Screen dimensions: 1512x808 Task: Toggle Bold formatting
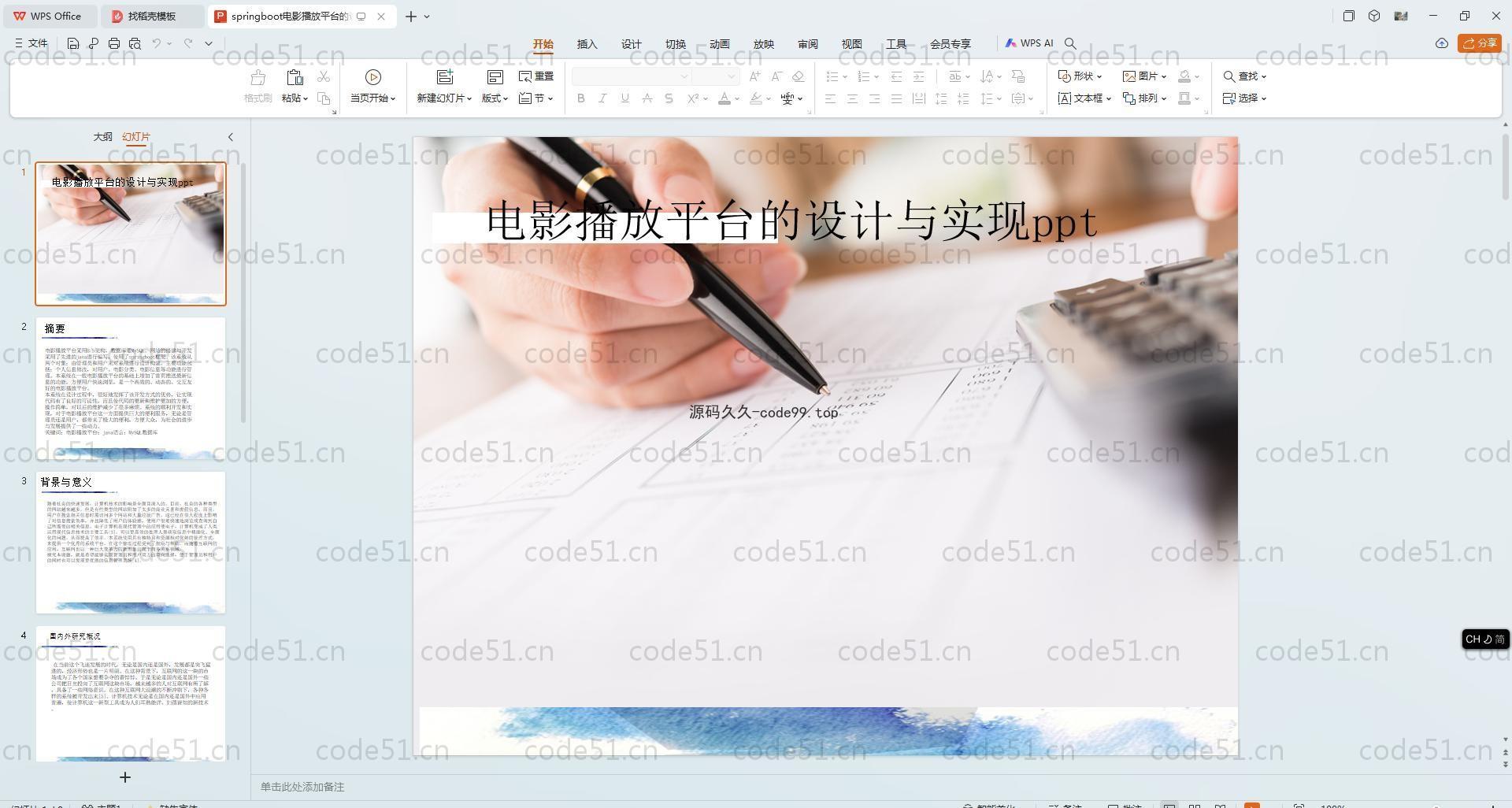[x=581, y=98]
